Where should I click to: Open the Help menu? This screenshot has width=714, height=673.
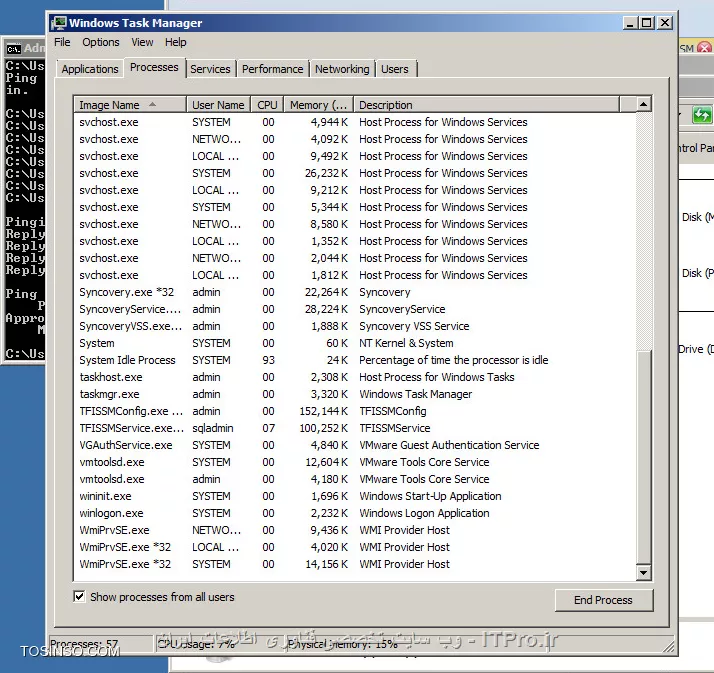coord(175,42)
